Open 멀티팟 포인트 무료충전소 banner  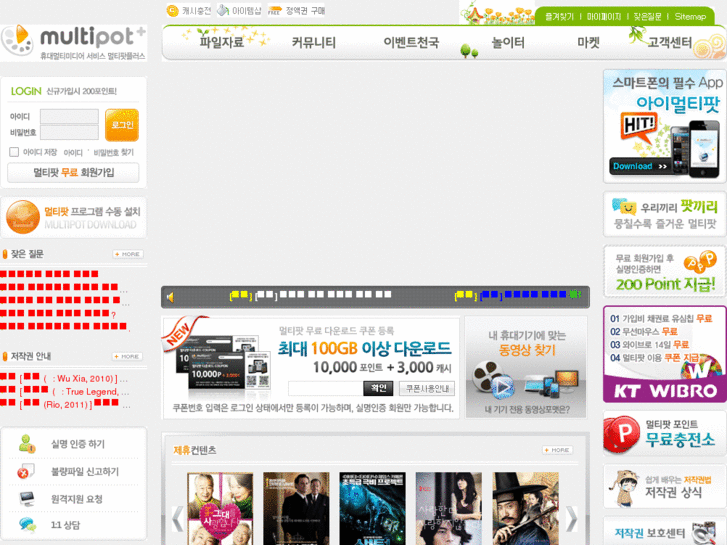point(664,434)
